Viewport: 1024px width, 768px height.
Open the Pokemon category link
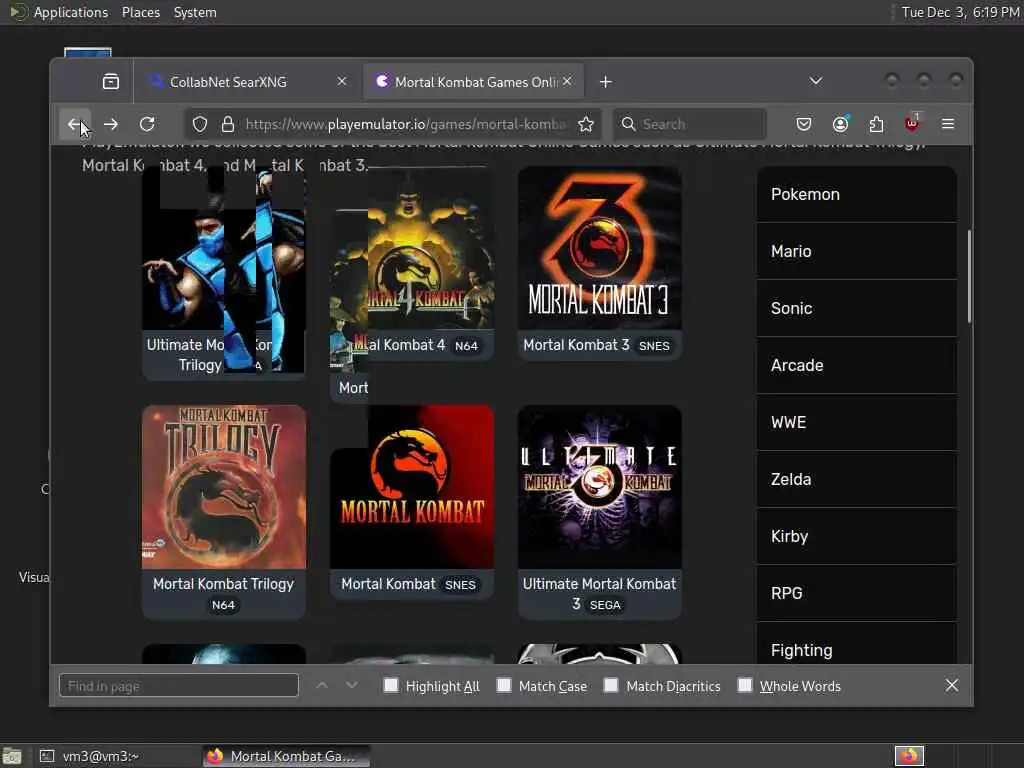857,194
